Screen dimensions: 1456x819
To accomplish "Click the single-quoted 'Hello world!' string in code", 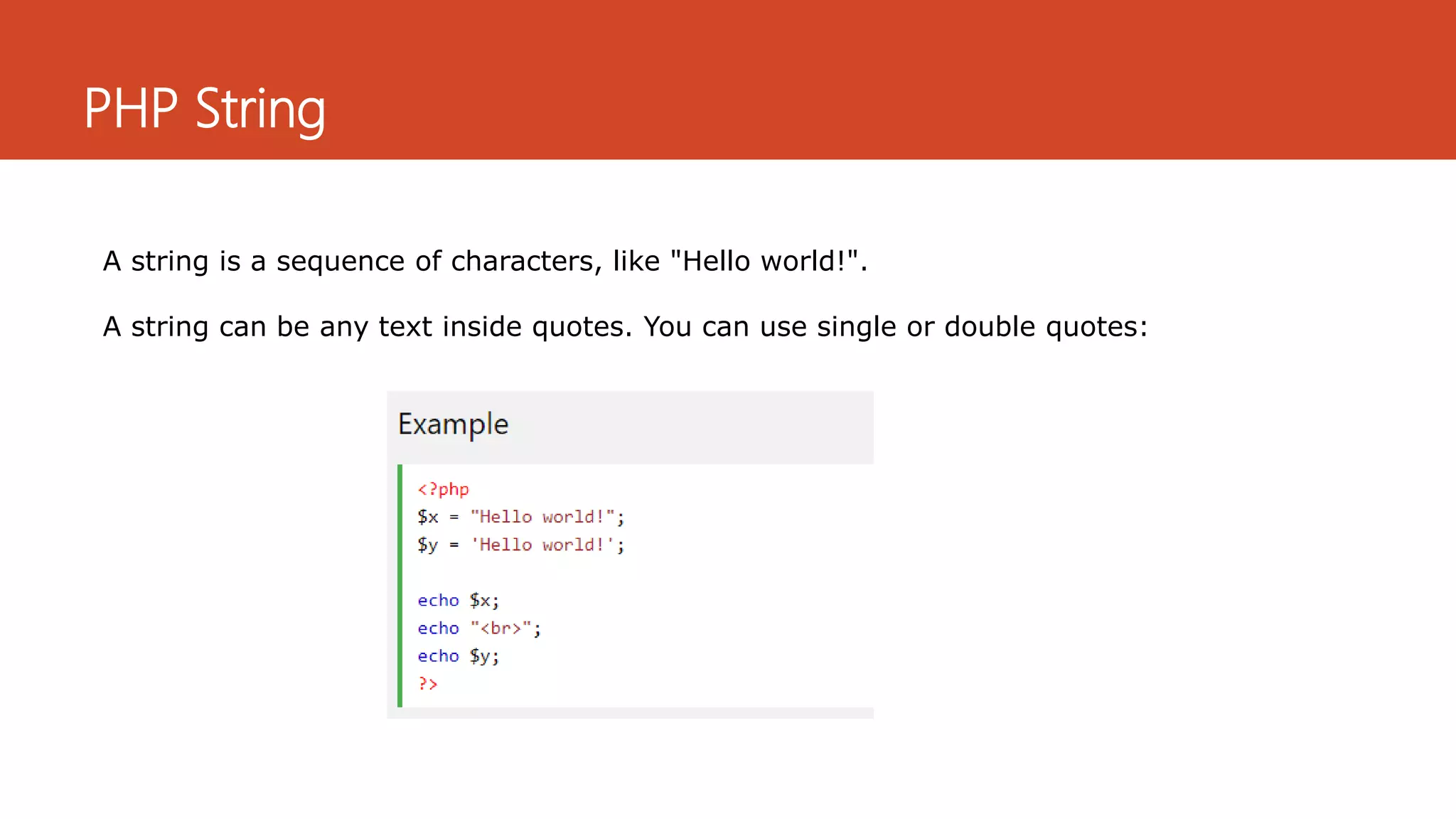I will (542, 545).
